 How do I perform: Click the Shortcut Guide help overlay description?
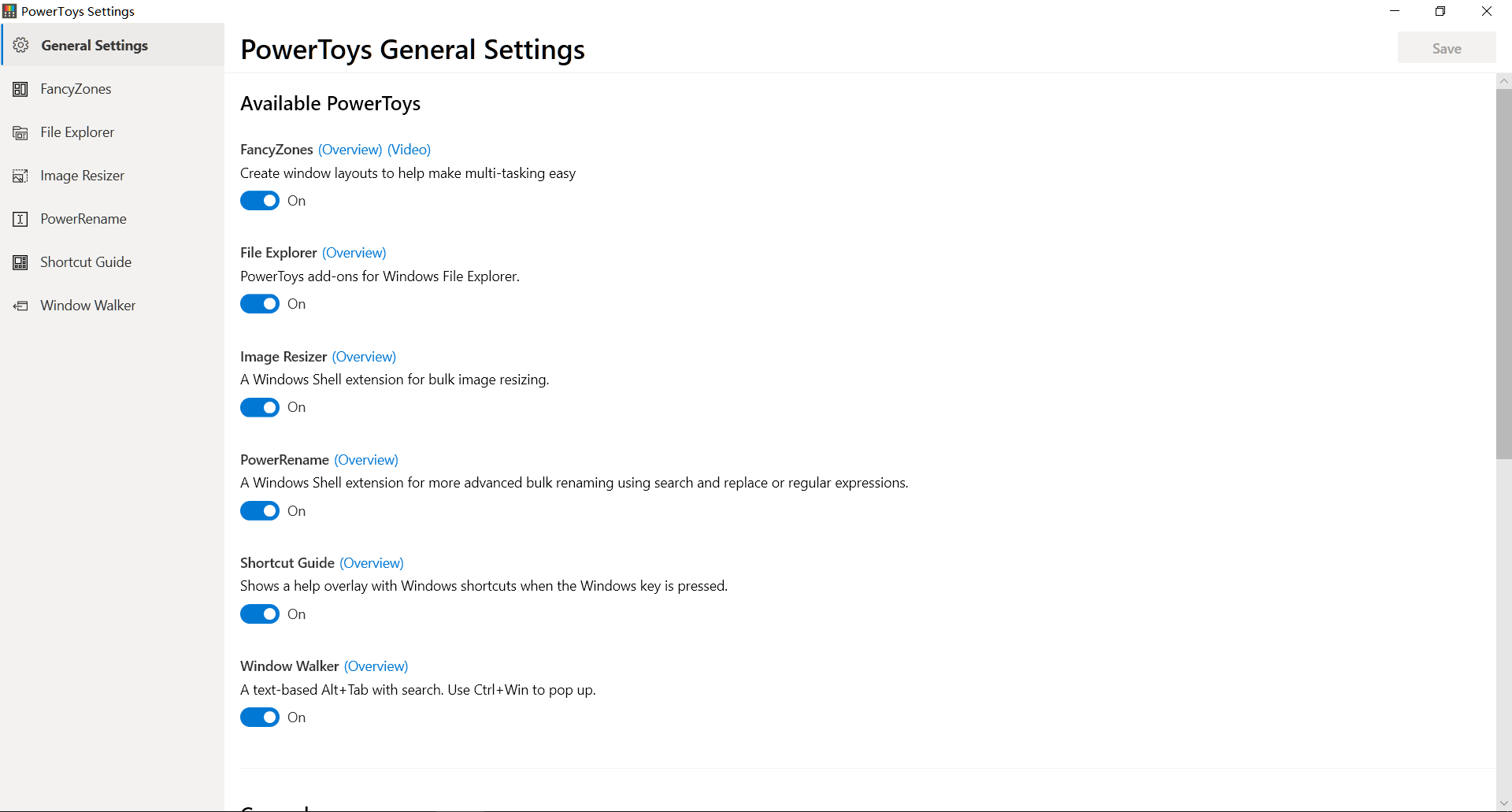point(484,586)
